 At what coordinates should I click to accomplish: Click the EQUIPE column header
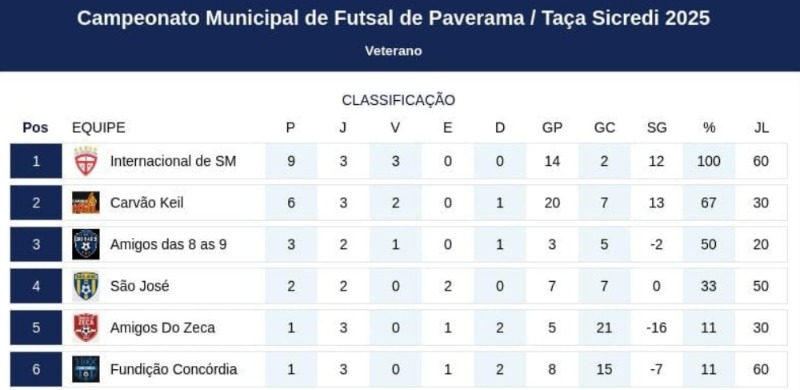(x=98, y=128)
